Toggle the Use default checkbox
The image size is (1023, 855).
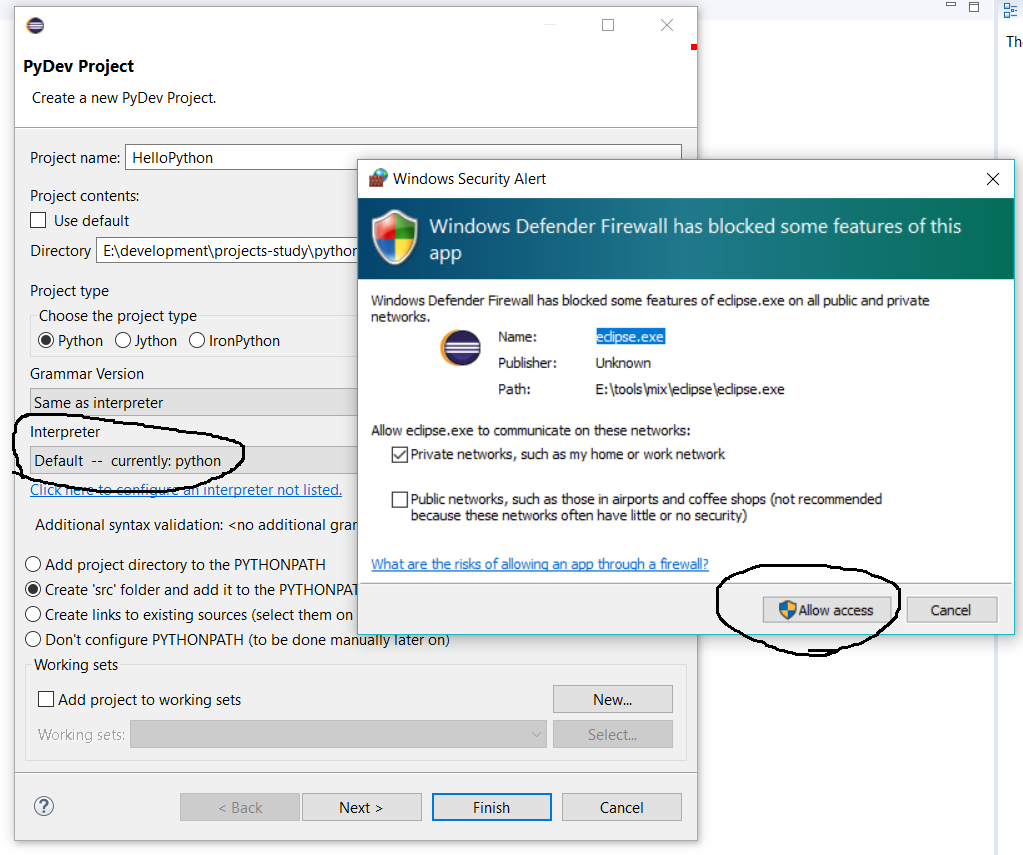pos(38,221)
